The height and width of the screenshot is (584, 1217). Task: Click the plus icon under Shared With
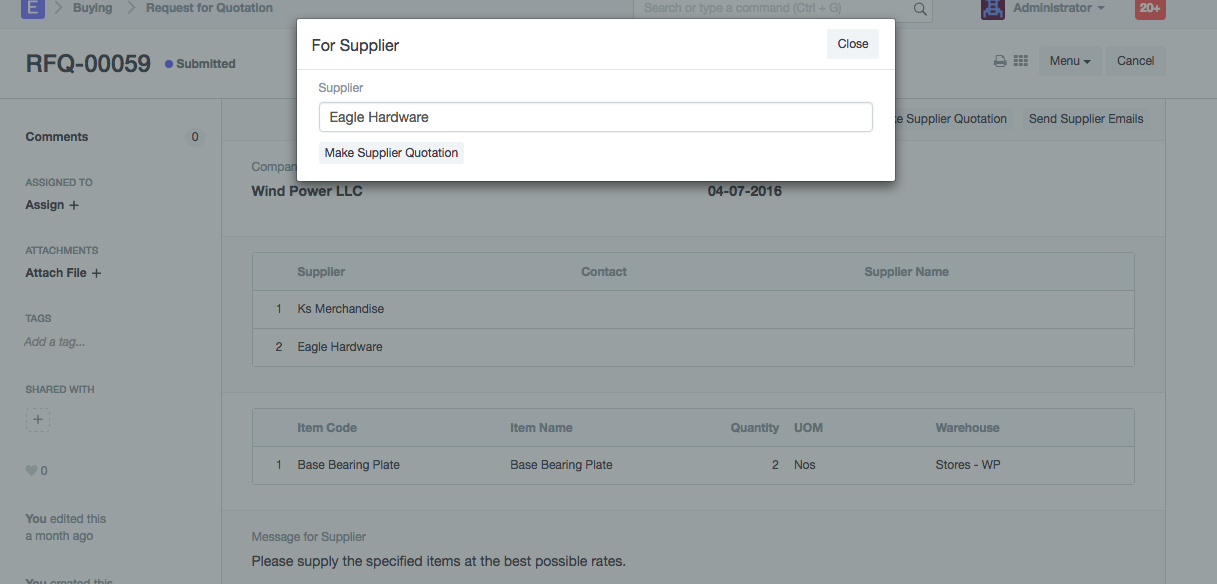click(x=38, y=420)
